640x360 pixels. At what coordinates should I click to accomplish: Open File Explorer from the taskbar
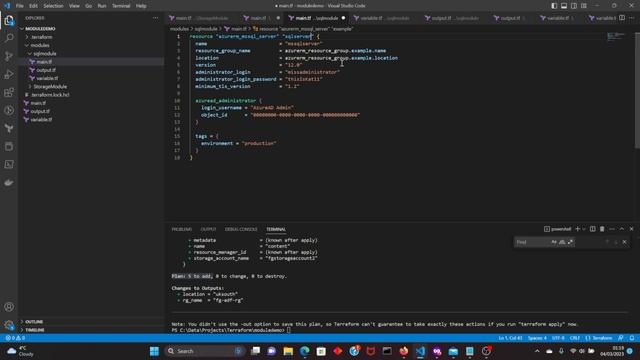(288, 351)
